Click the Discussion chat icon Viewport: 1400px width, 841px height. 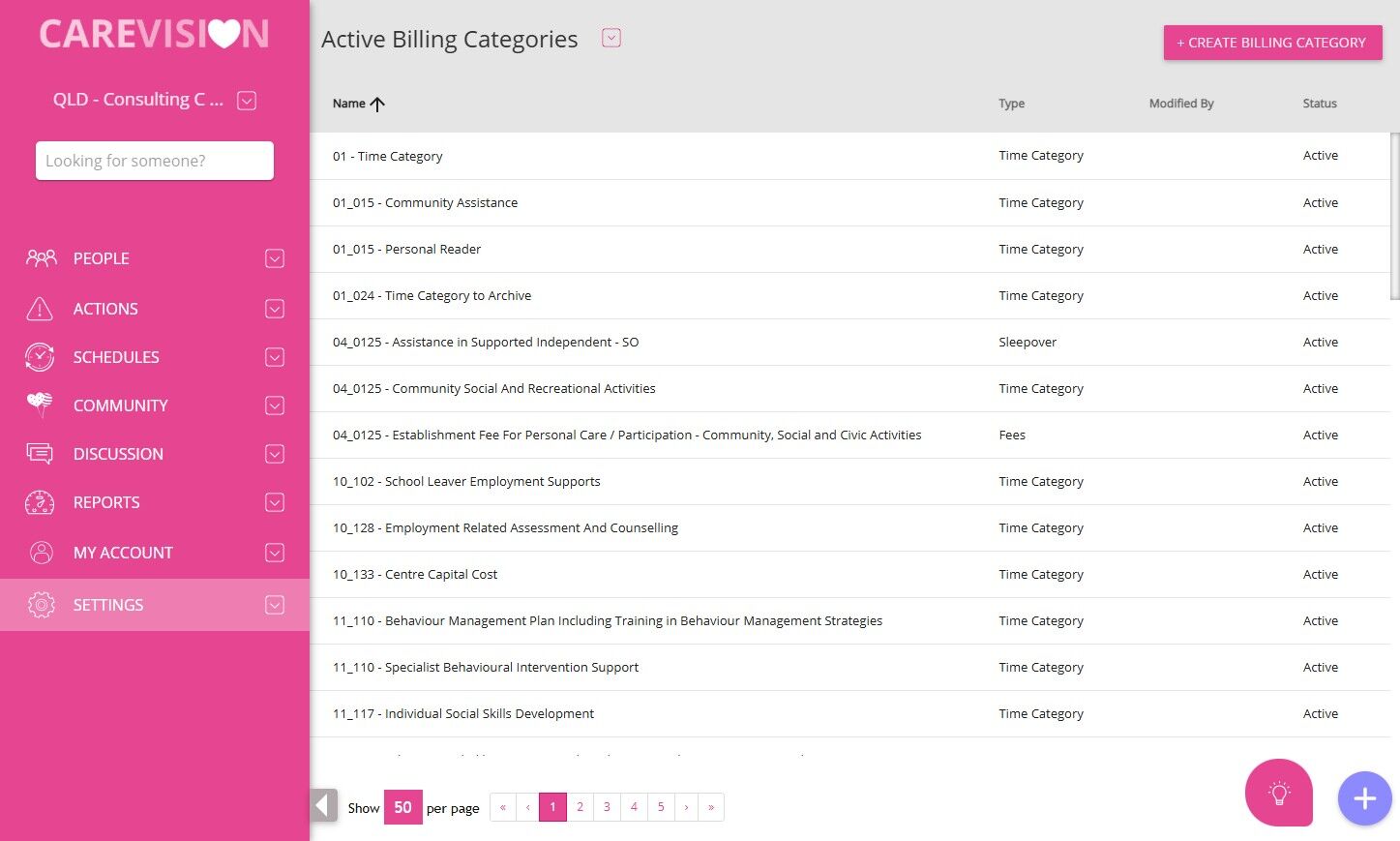(x=40, y=453)
